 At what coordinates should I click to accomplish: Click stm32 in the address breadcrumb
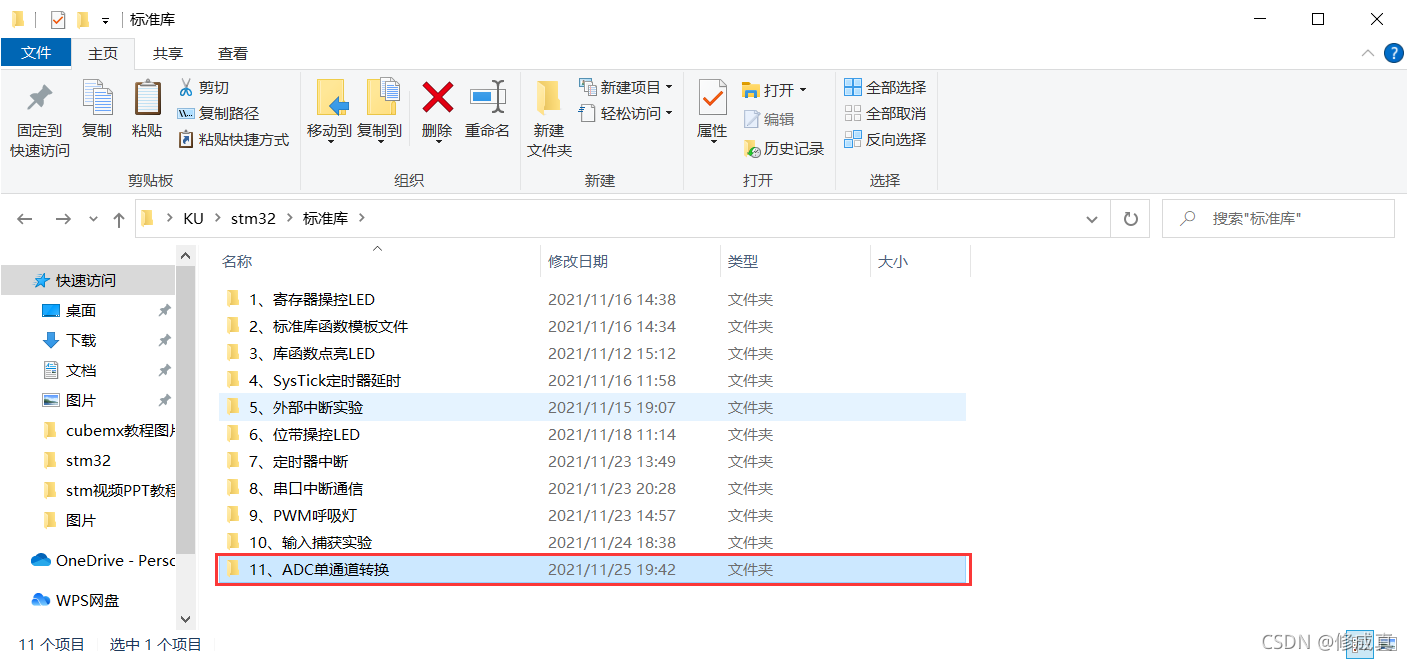pyautogui.click(x=253, y=218)
